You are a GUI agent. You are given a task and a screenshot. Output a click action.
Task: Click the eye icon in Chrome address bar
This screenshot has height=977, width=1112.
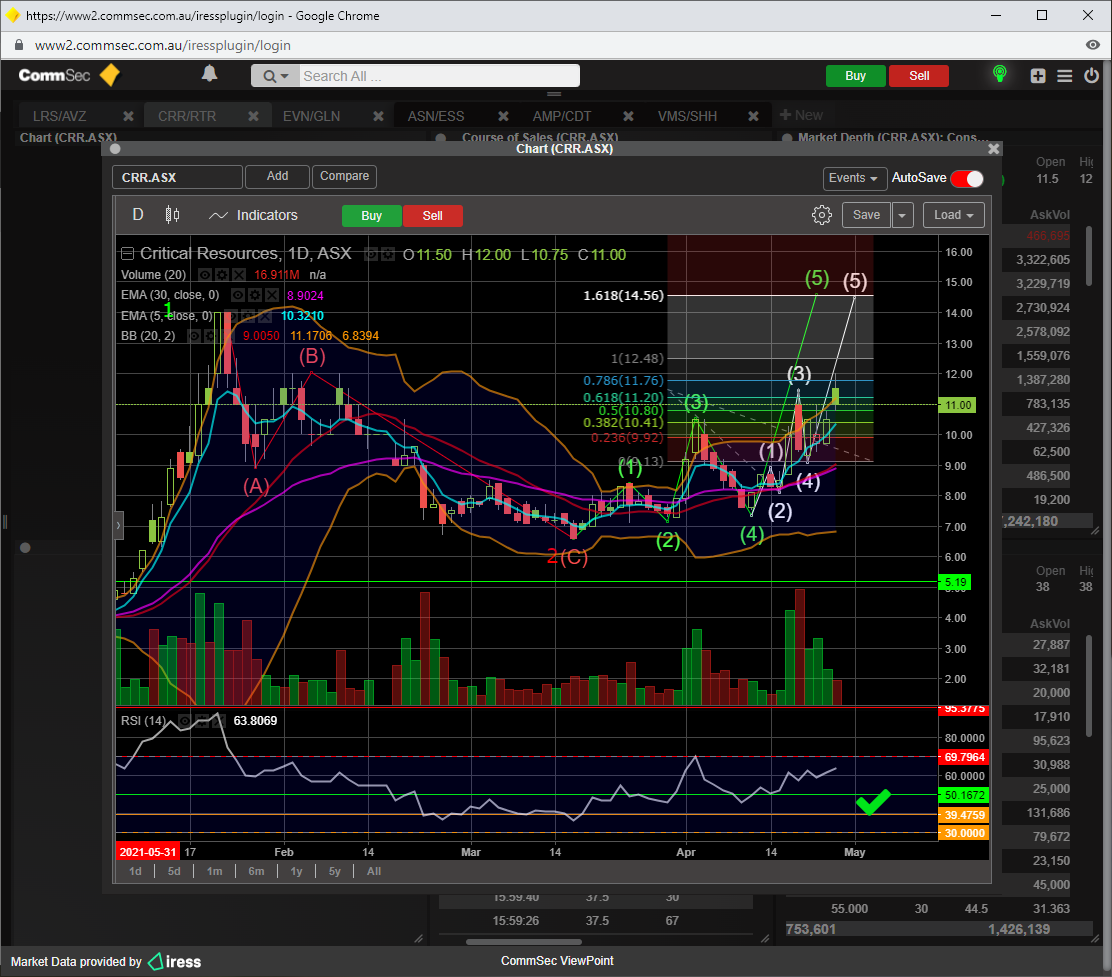1092,45
